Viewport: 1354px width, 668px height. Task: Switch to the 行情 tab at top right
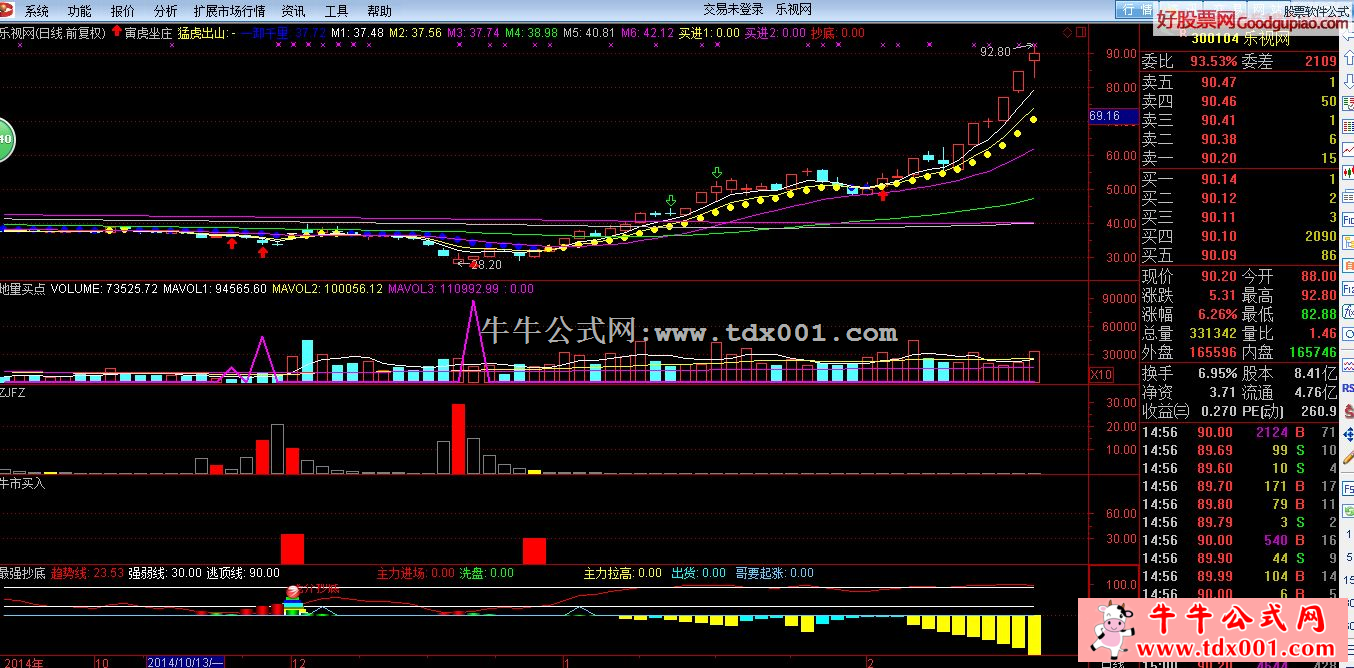click(x=1137, y=10)
